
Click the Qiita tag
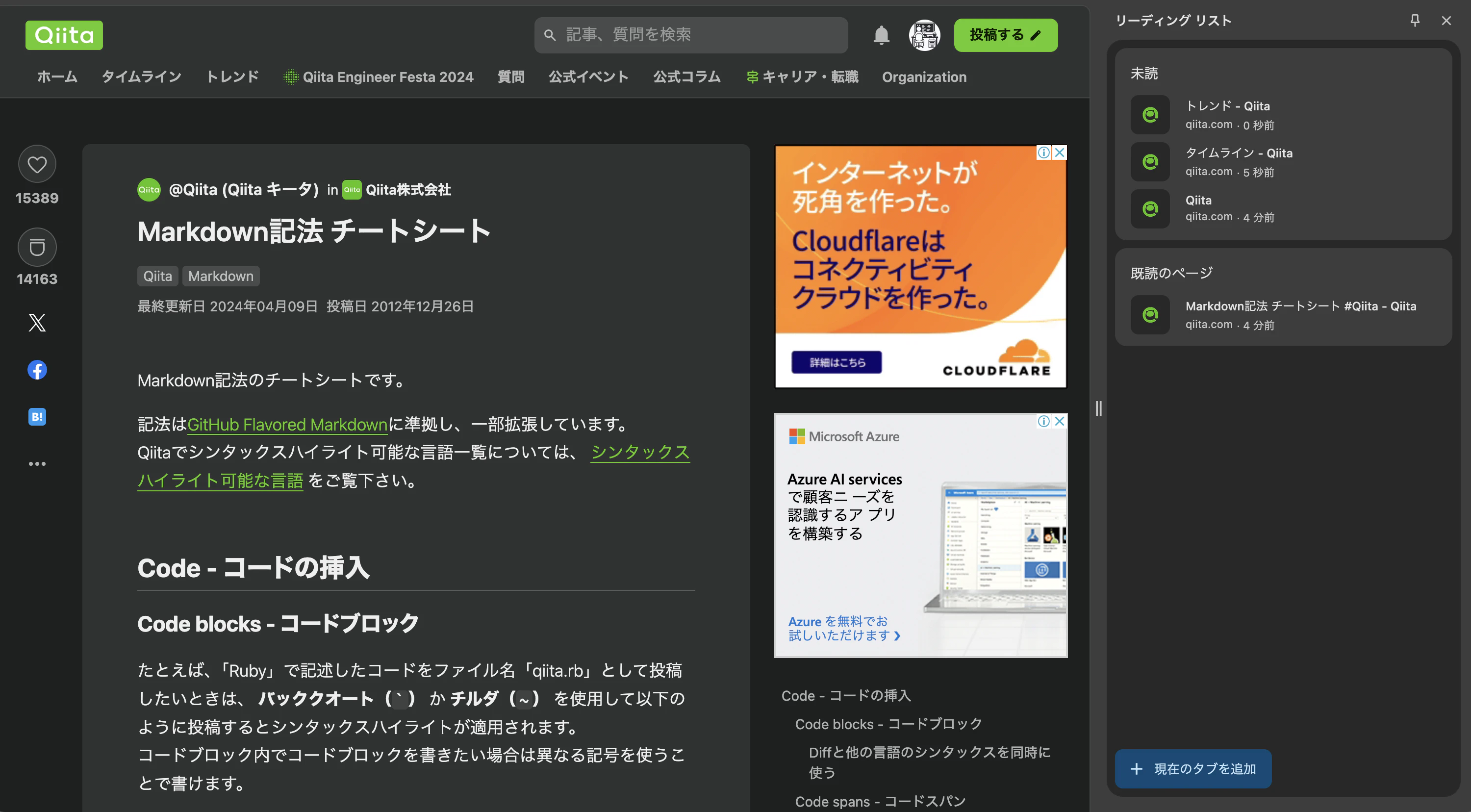[157, 277]
